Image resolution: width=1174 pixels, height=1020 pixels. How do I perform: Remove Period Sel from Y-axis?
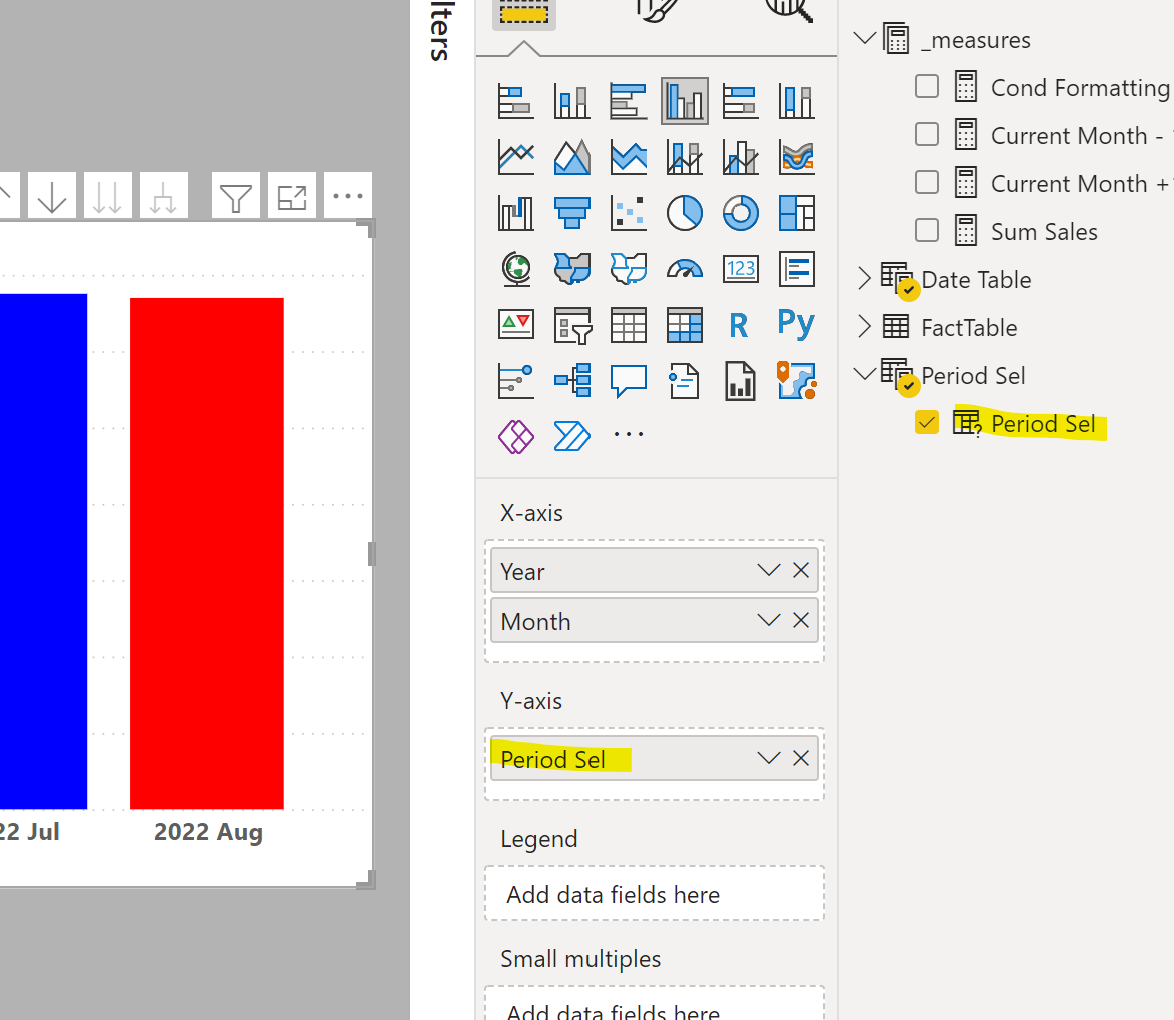pyautogui.click(x=801, y=759)
